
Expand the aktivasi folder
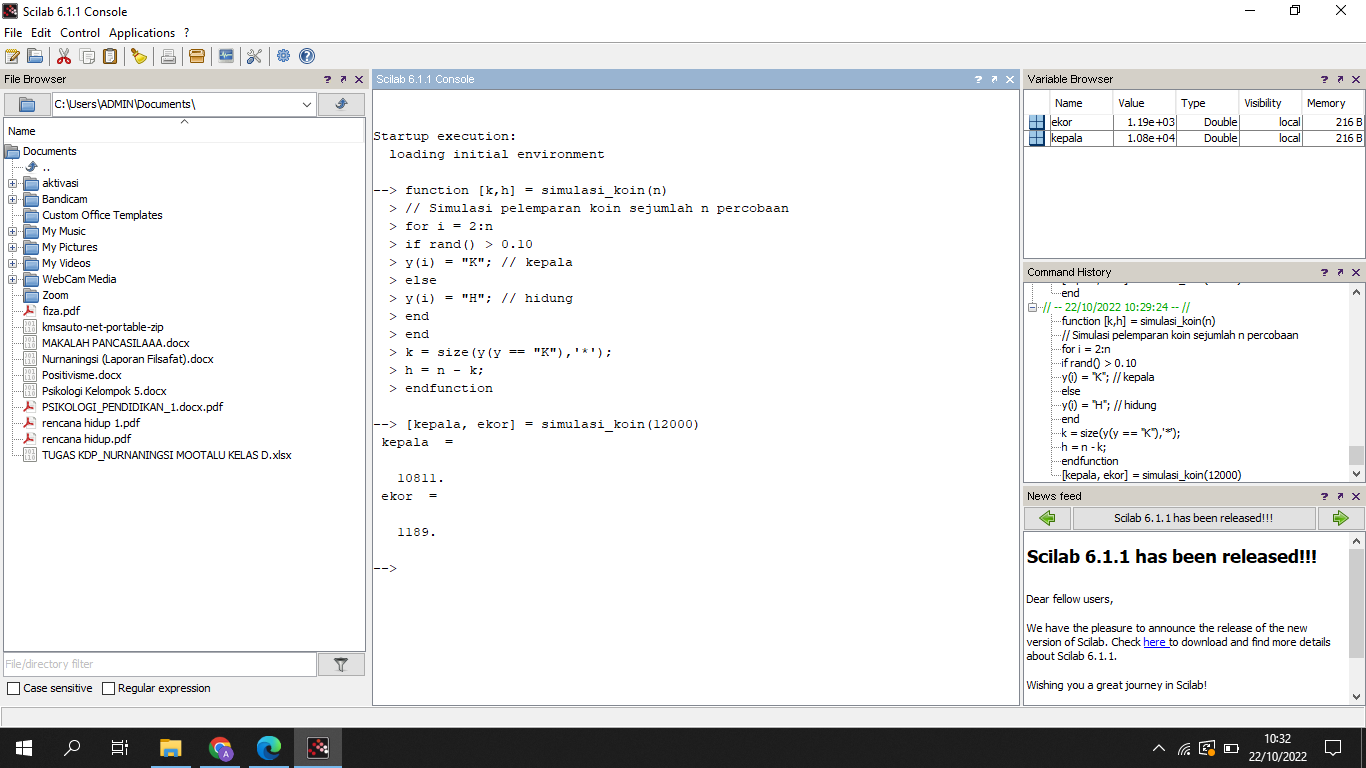click(12, 183)
